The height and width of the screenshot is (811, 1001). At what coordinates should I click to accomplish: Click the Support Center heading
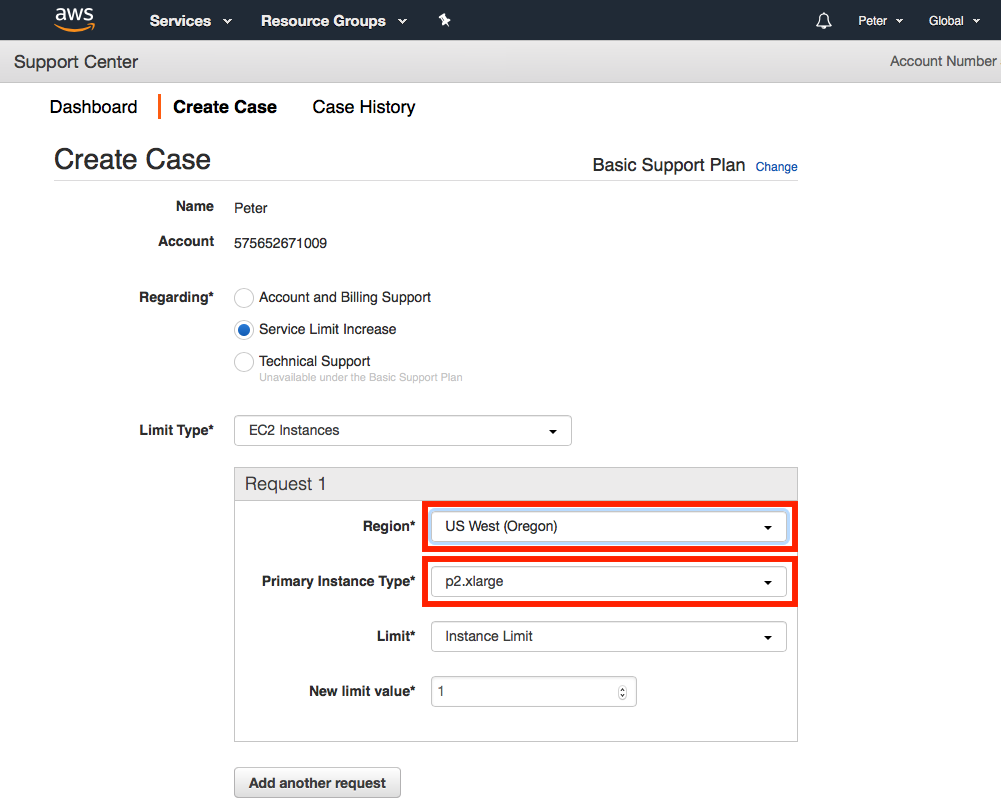click(76, 62)
